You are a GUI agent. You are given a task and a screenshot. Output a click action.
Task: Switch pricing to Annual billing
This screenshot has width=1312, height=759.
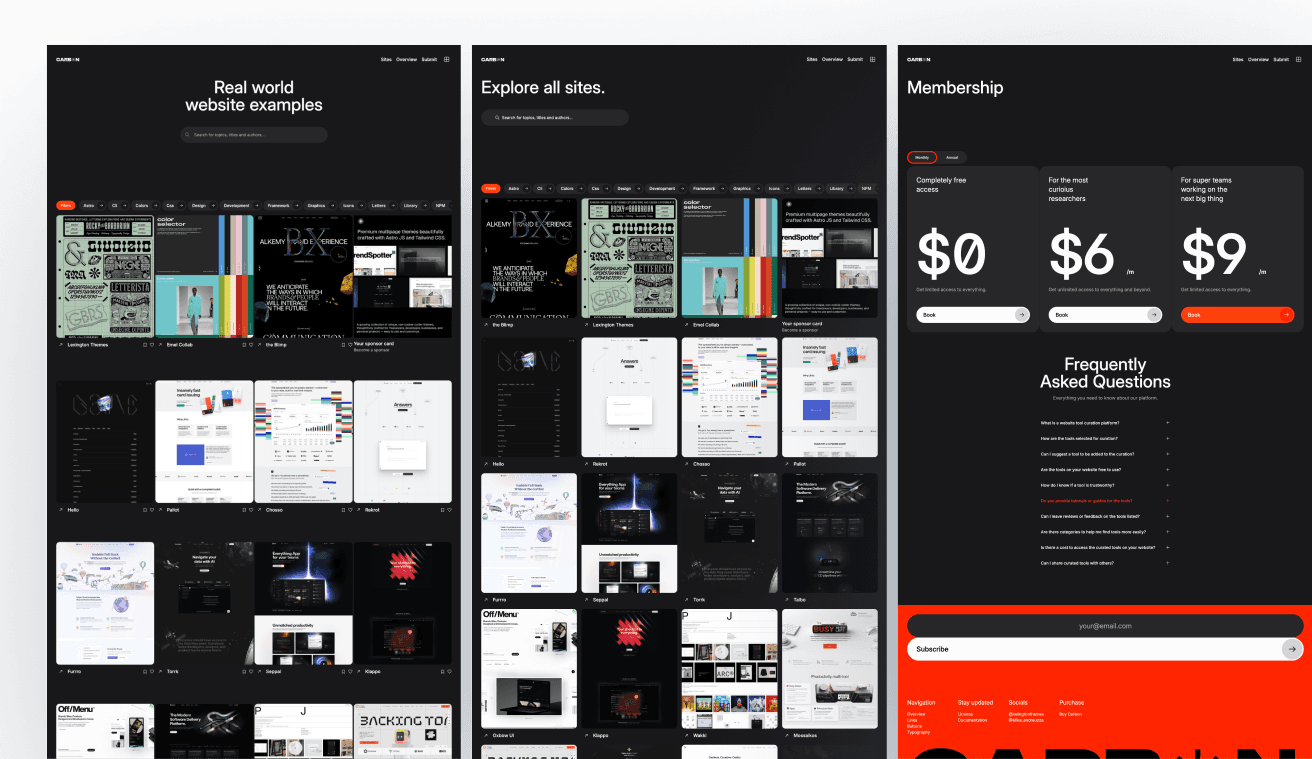click(x=952, y=157)
